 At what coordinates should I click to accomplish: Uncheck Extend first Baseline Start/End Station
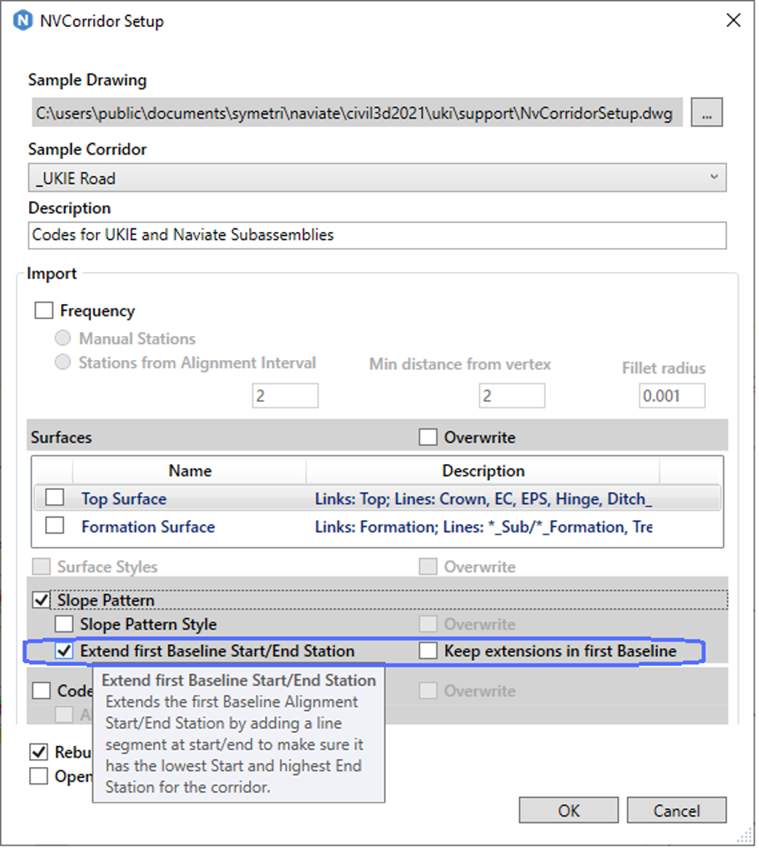(x=64, y=651)
